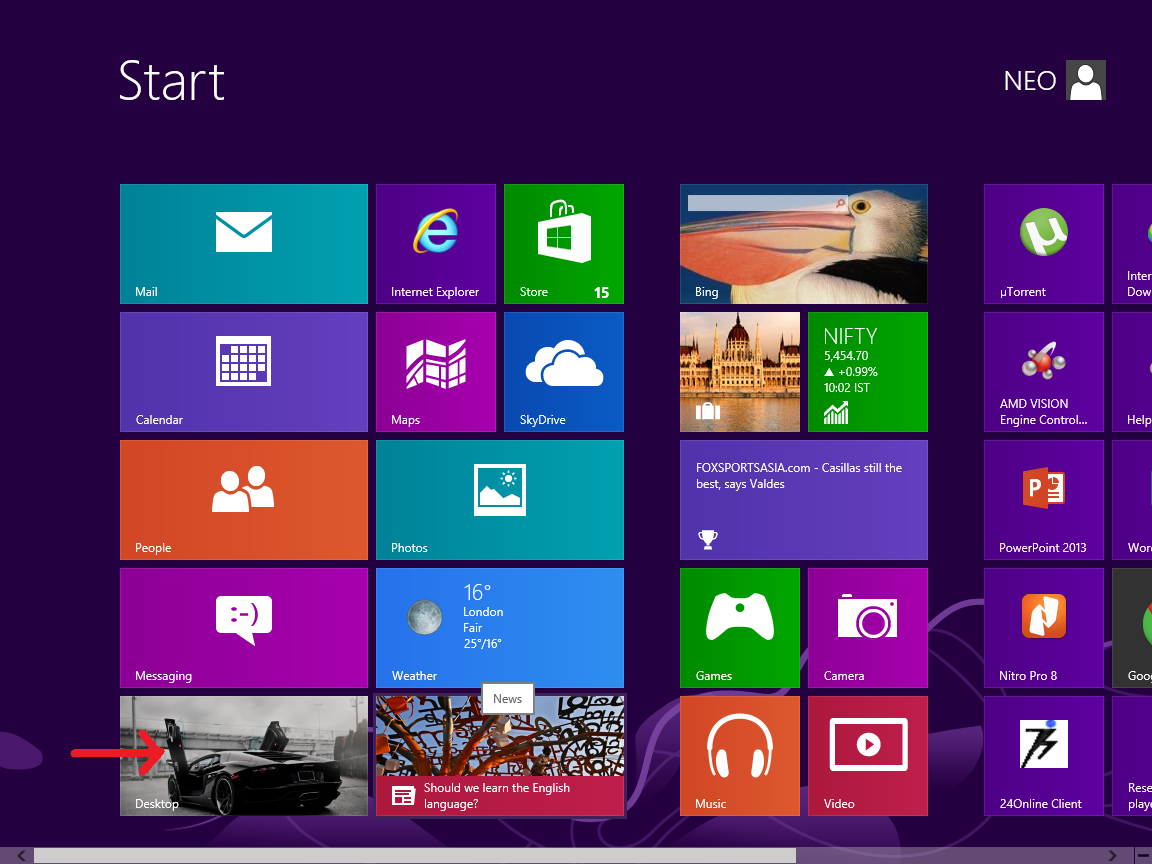Open the Desktop tile
1152x864 pixels.
[244, 756]
